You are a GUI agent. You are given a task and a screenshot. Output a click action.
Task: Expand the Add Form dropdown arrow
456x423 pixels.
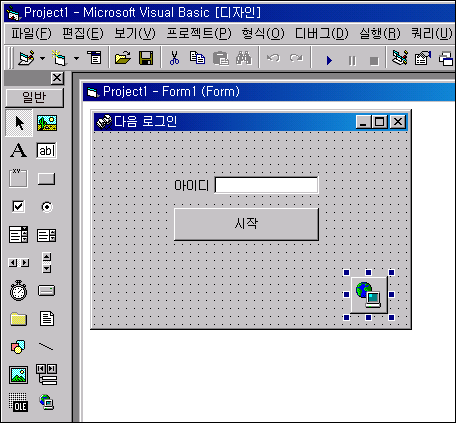76,59
